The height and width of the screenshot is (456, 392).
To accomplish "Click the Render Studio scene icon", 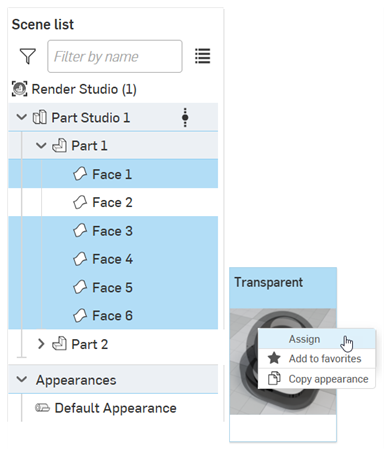I will point(19,89).
